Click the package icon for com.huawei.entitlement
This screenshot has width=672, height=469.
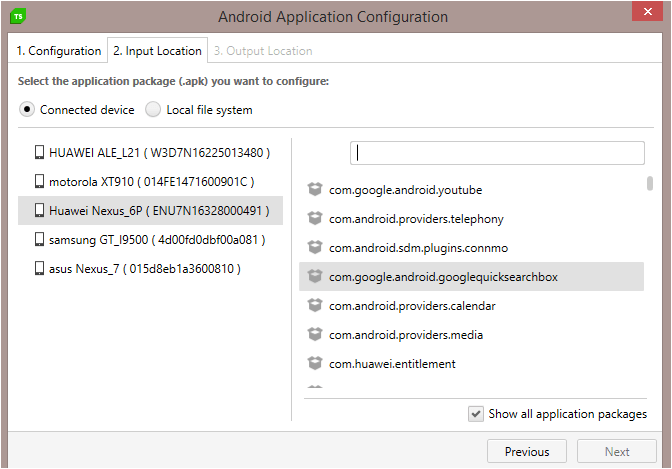(315, 364)
